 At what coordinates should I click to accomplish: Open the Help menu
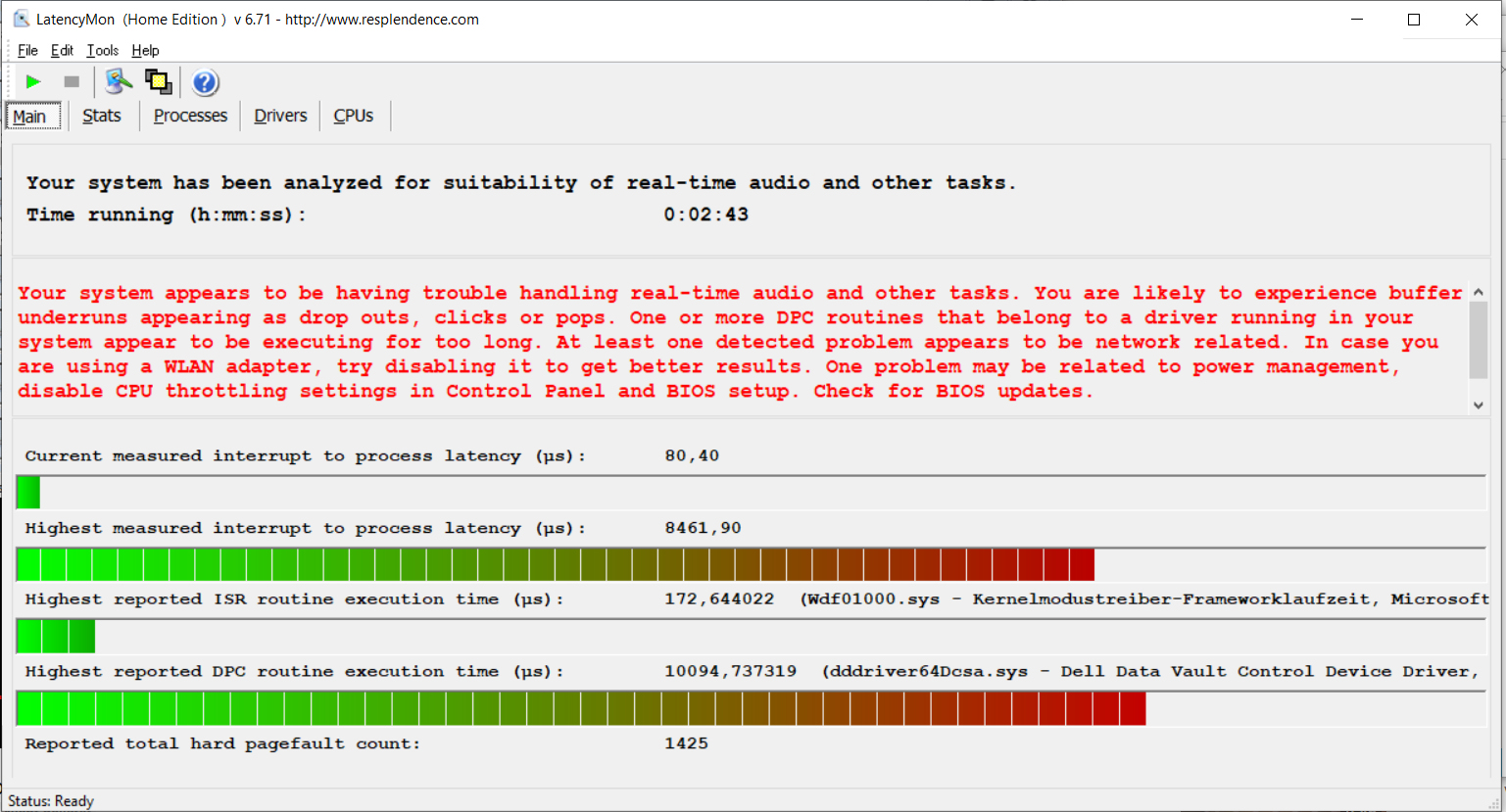pyautogui.click(x=145, y=51)
